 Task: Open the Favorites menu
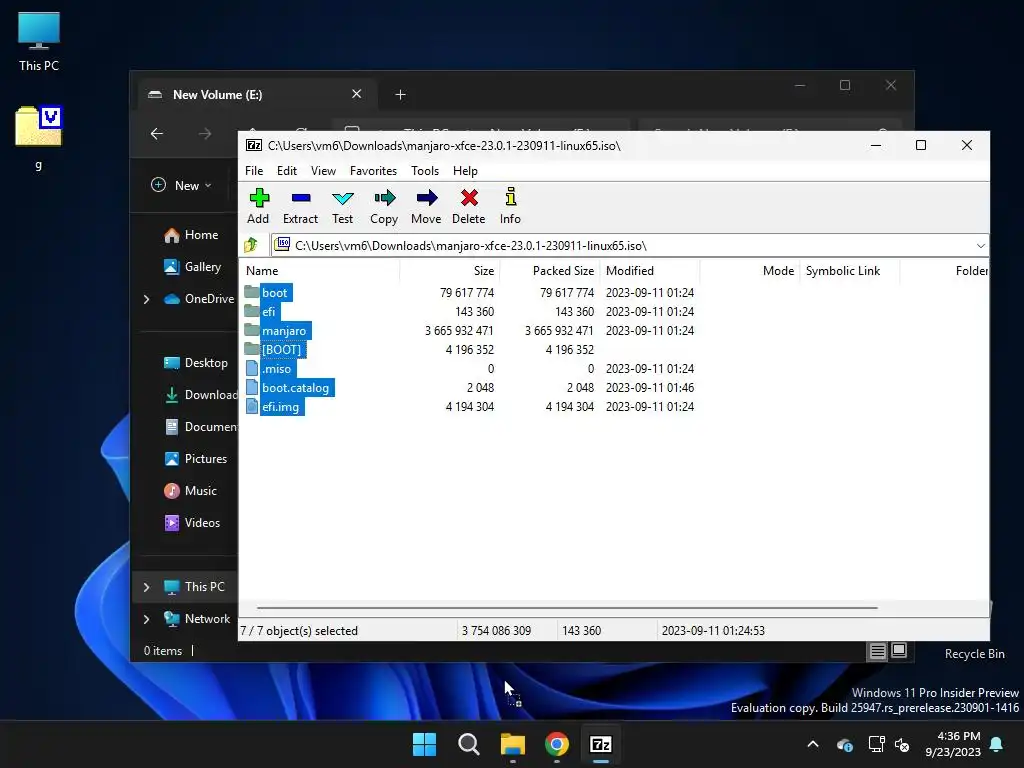click(x=373, y=170)
